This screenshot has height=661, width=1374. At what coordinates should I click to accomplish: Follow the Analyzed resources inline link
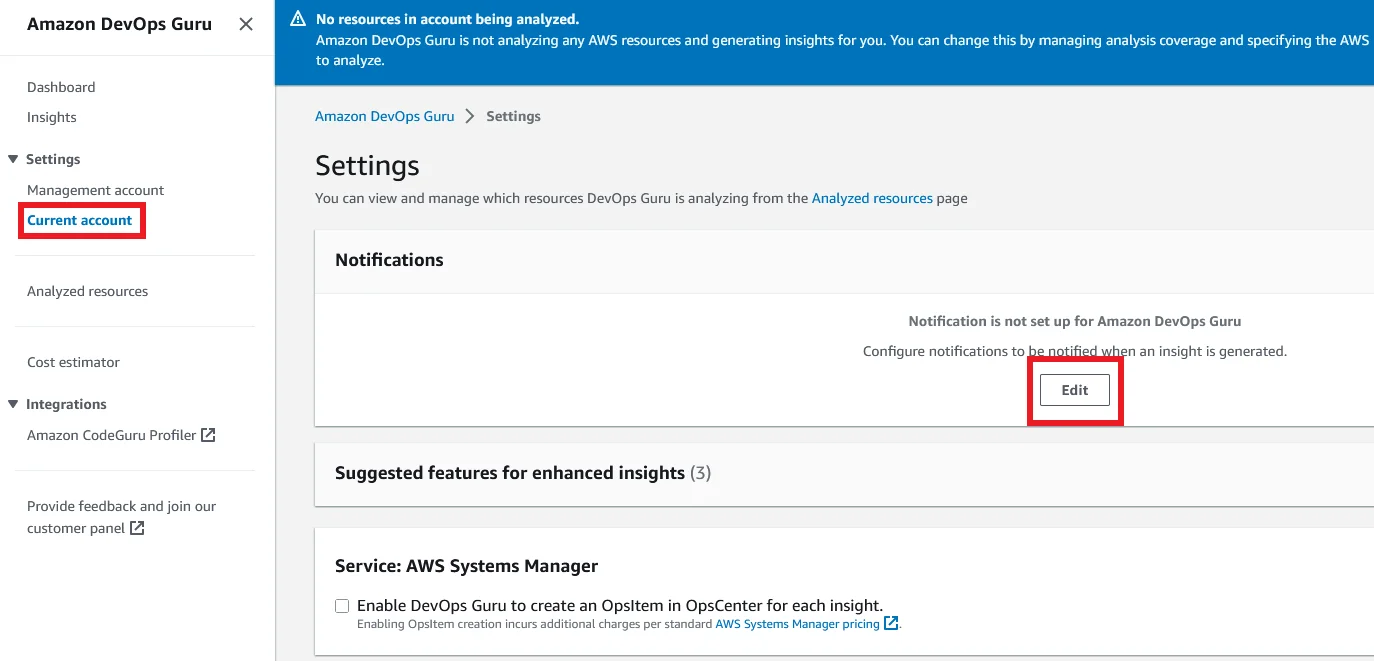pos(872,198)
